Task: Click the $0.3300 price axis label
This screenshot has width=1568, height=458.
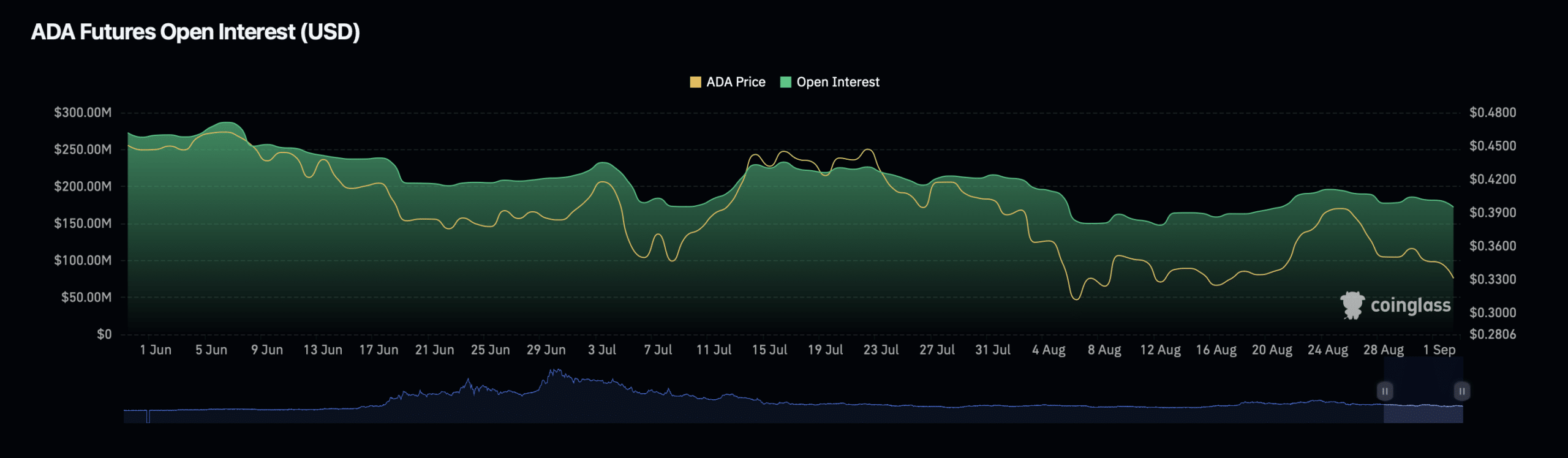Action: [x=1493, y=279]
